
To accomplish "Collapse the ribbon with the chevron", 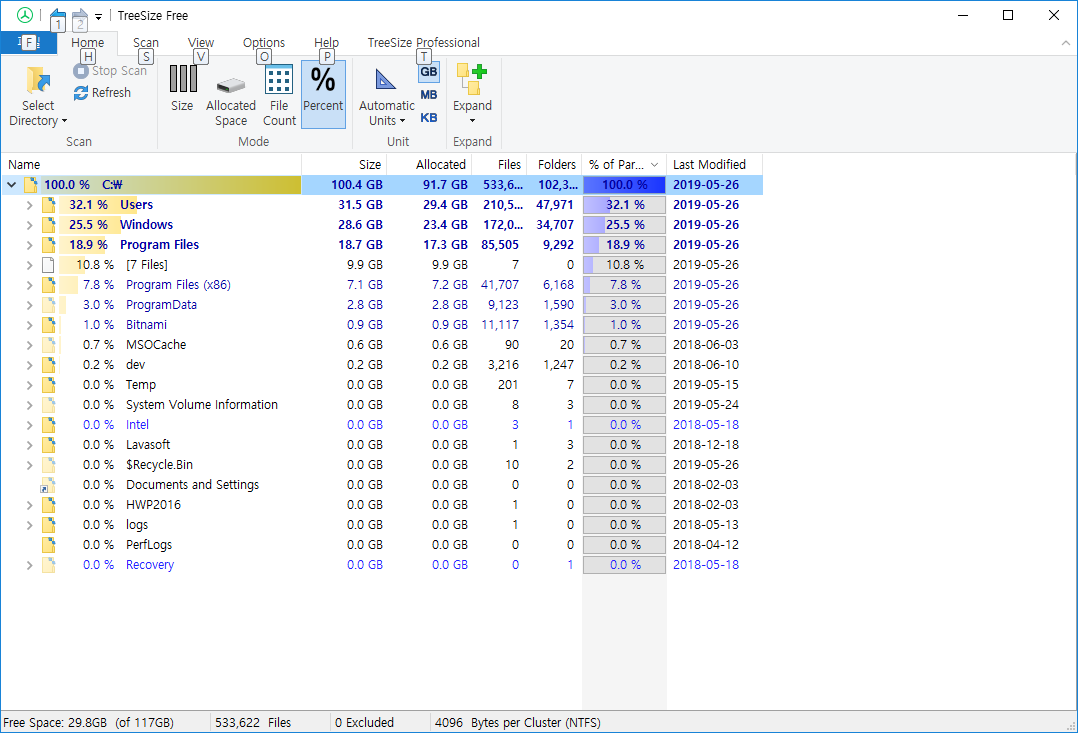I will pos(1066,43).
